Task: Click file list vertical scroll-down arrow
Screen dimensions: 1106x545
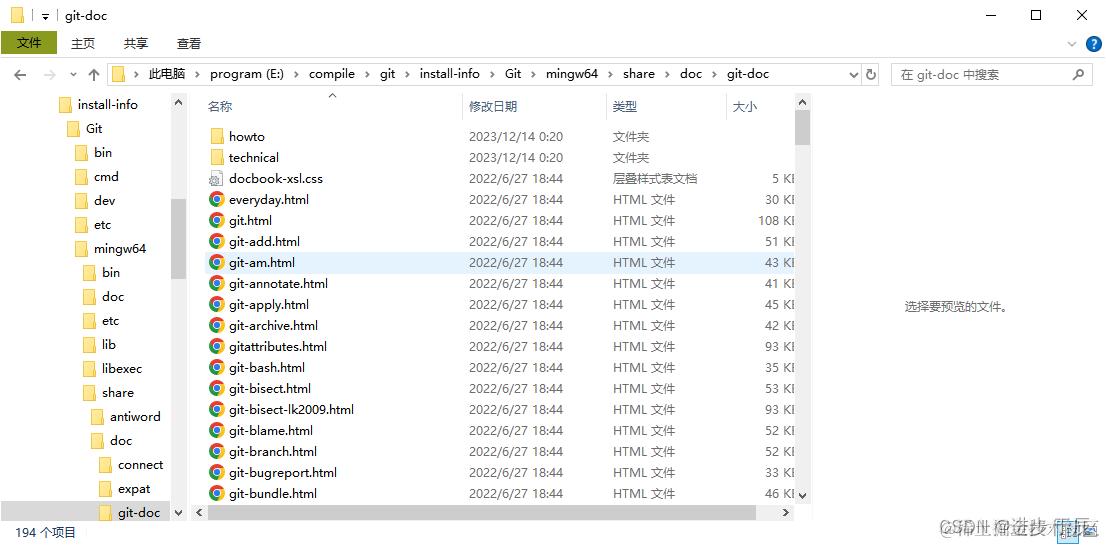Action: click(x=802, y=496)
